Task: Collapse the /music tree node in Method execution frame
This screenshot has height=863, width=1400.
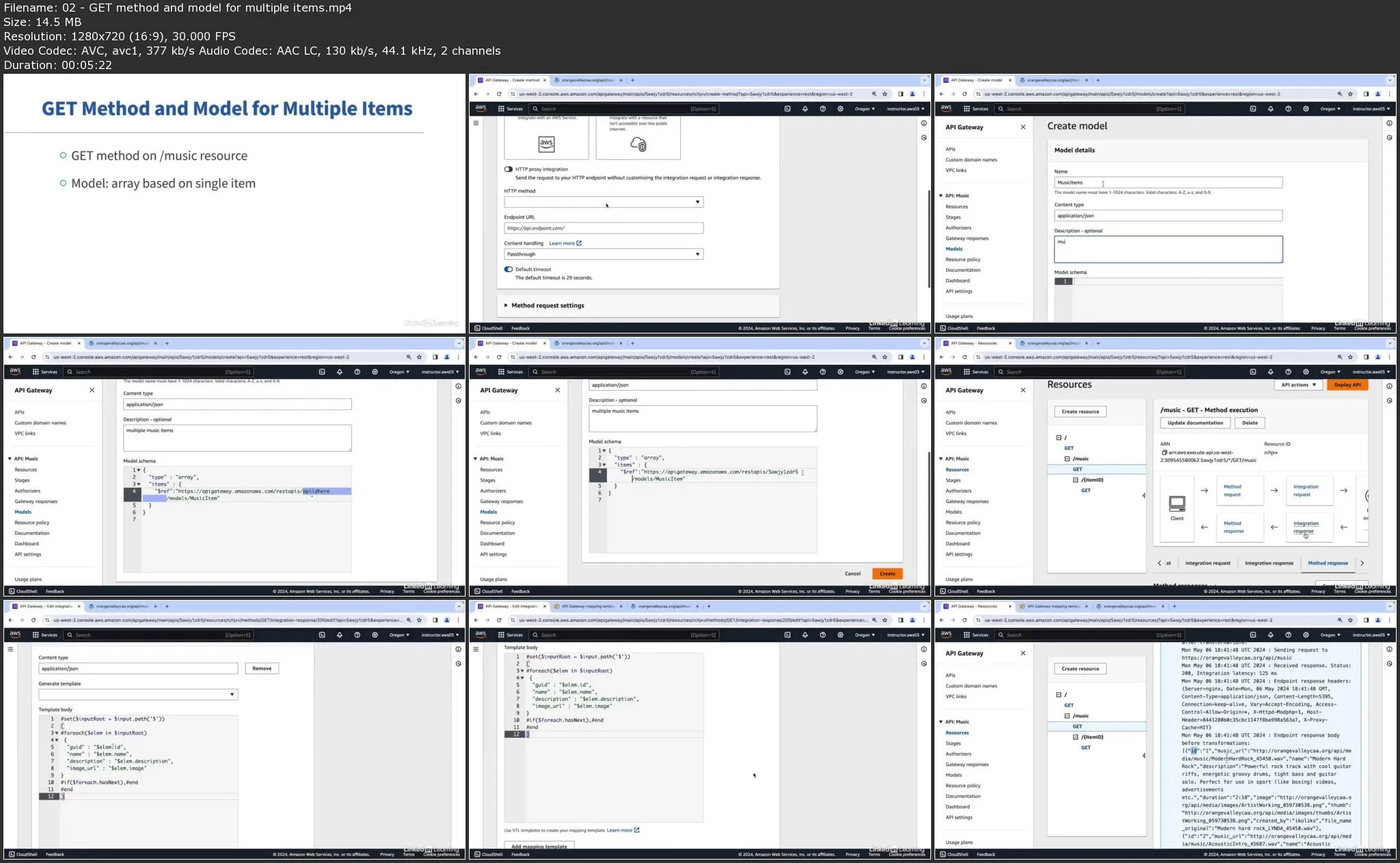Action: click(x=1067, y=459)
